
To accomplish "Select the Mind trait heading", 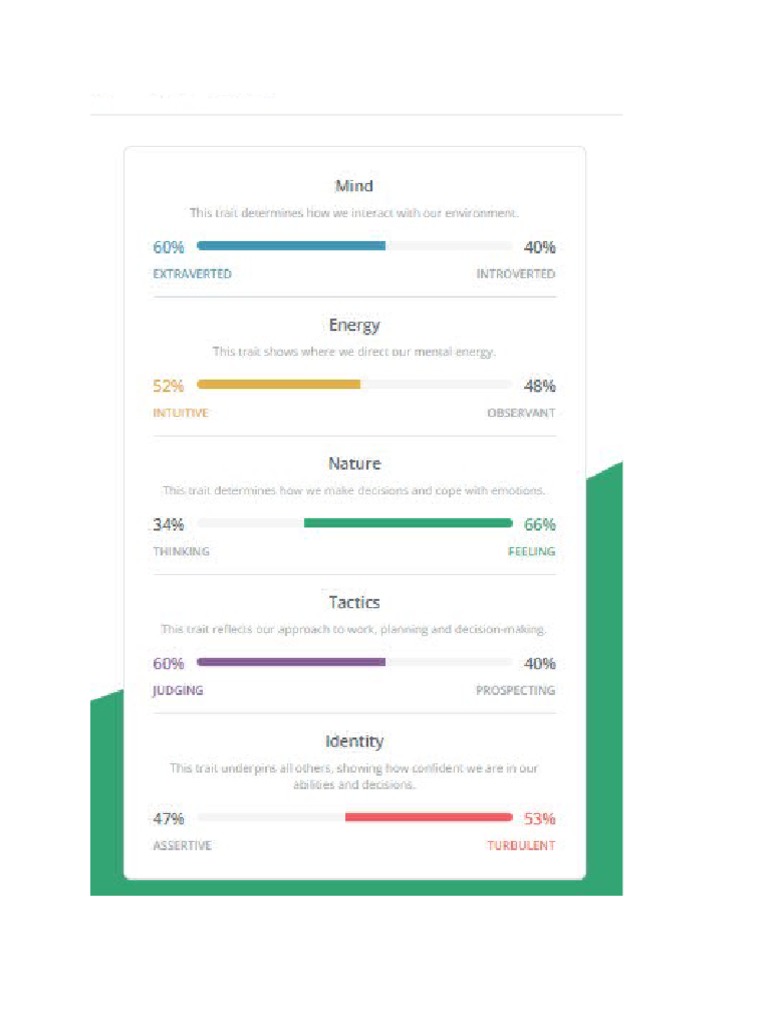I will [354, 186].
